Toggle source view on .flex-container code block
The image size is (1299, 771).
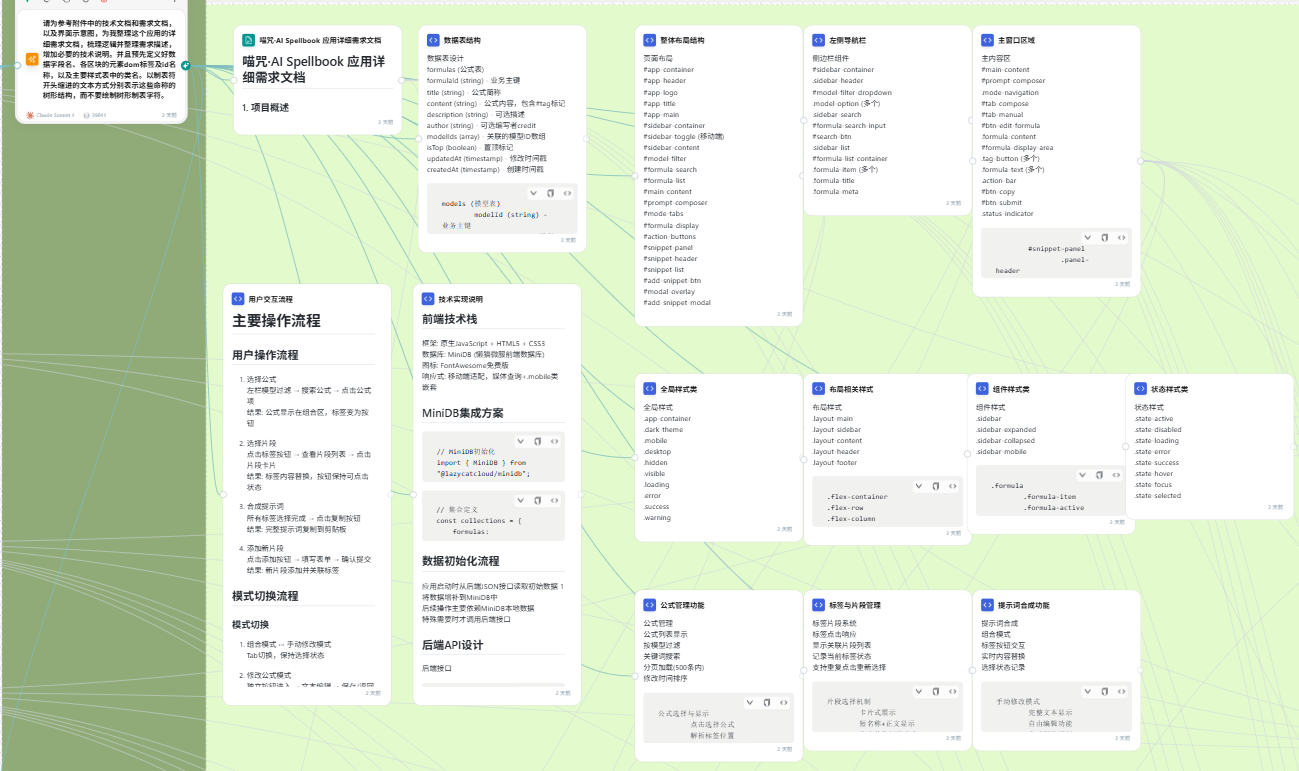click(953, 486)
